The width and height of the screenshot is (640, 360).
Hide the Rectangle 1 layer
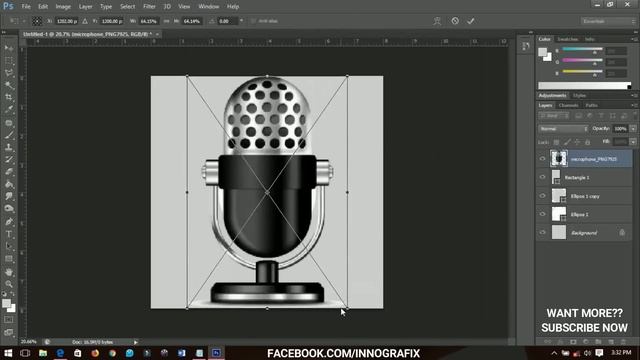542,177
